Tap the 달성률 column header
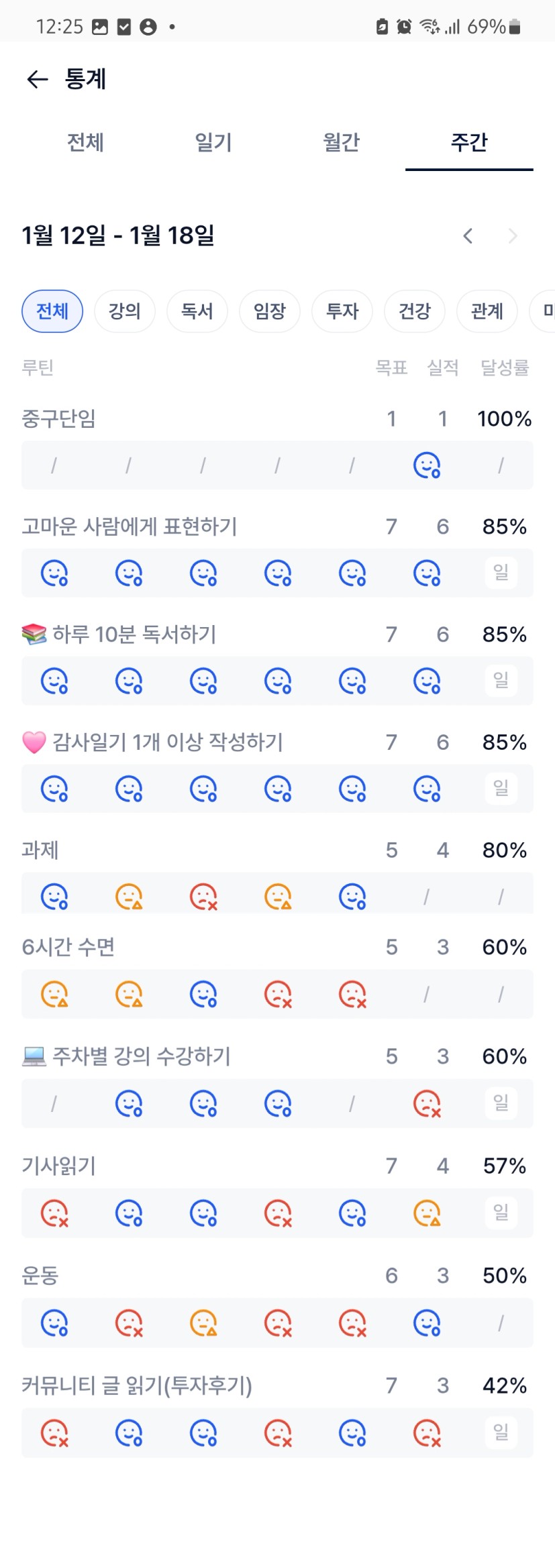This screenshot has width=555, height=1568. coord(505,368)
